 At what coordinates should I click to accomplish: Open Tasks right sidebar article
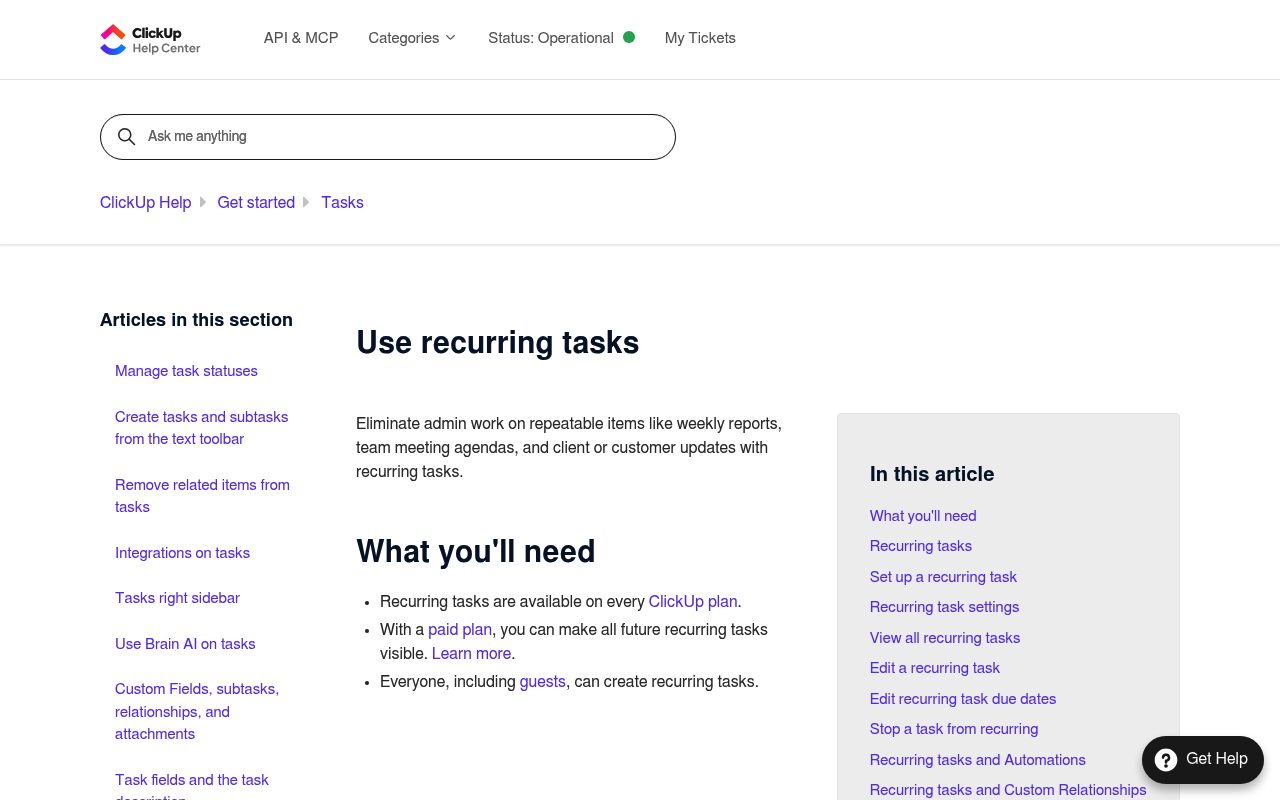(x=177, y=598)
